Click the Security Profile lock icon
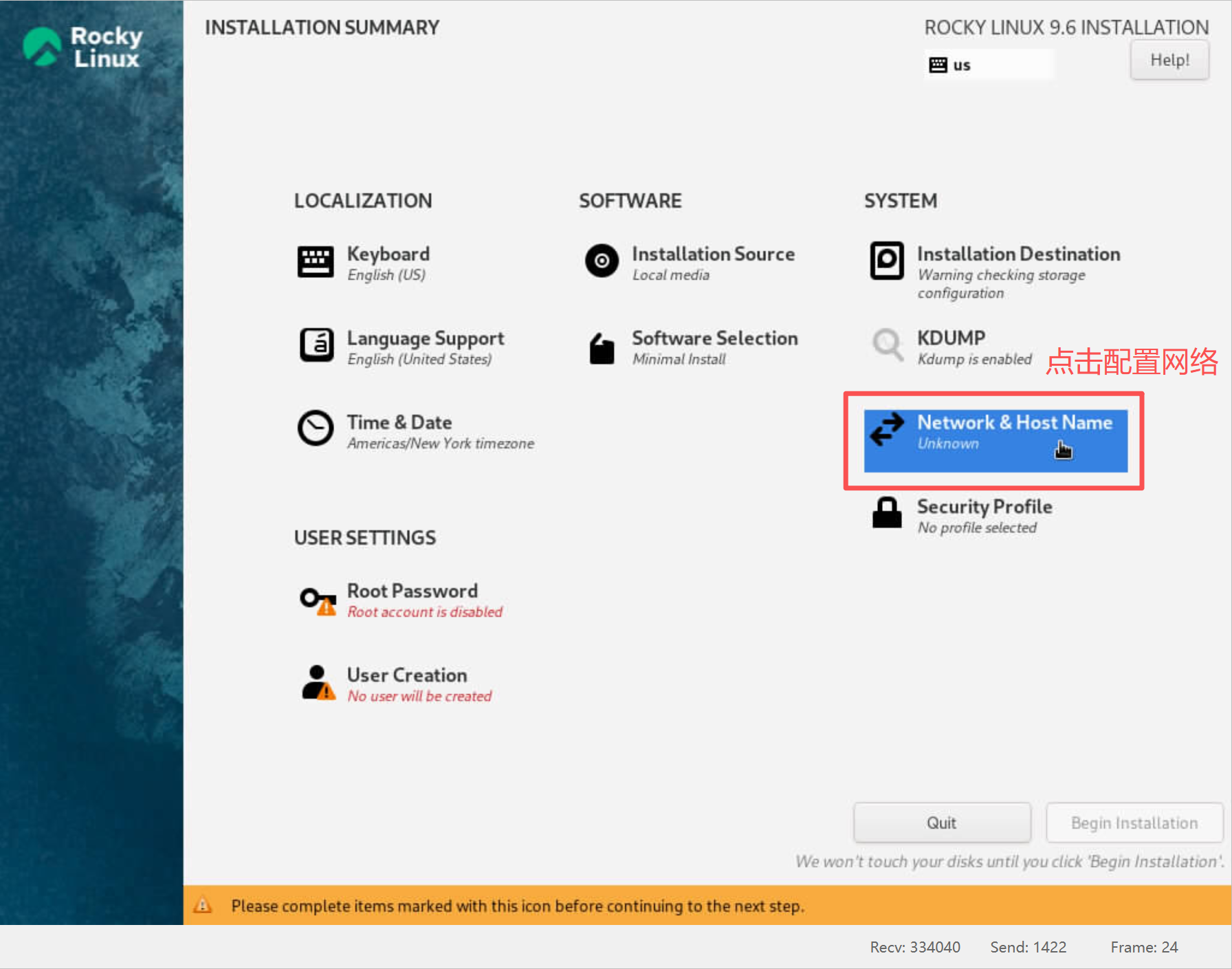1232x969 pixels. point(887,513)
